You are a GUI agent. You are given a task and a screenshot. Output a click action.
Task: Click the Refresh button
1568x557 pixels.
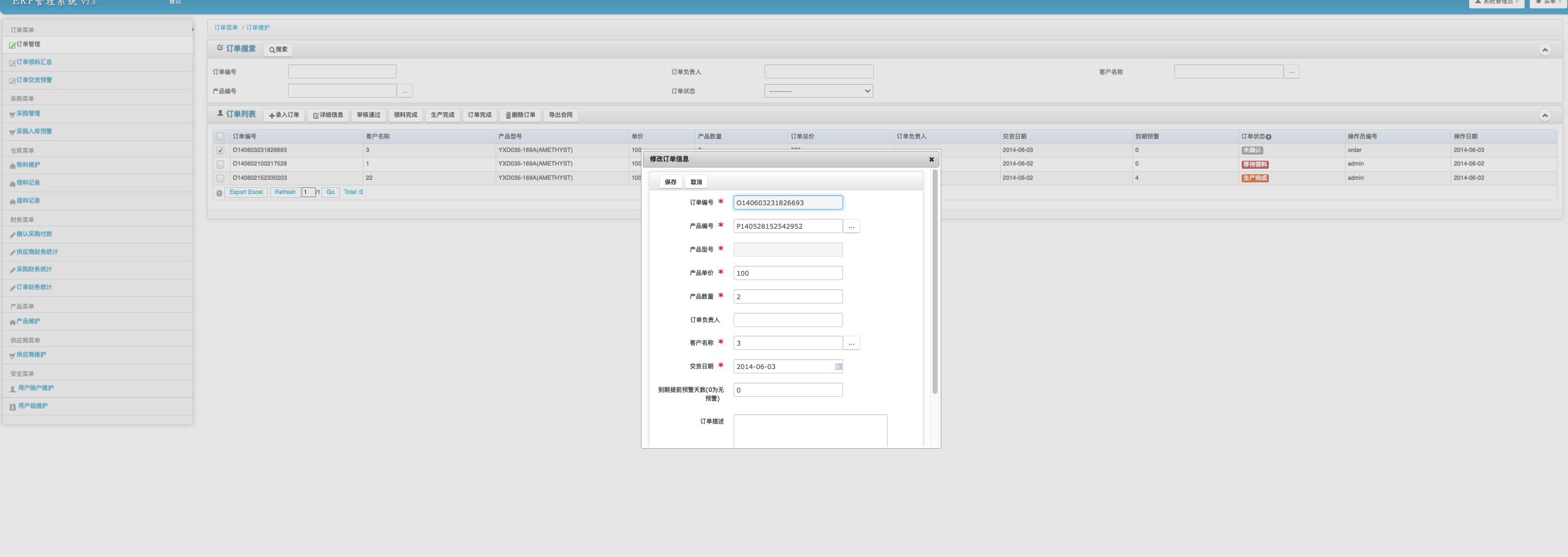[285, 192]
